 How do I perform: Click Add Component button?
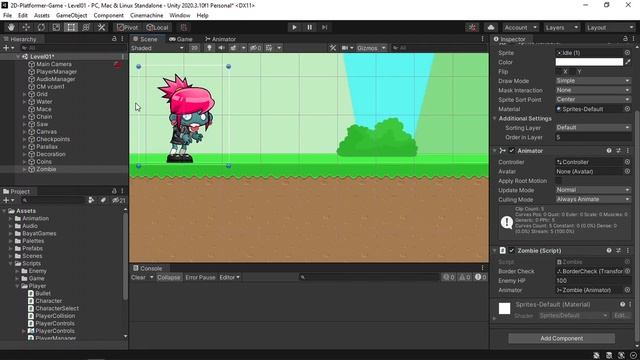coord(562,338)
